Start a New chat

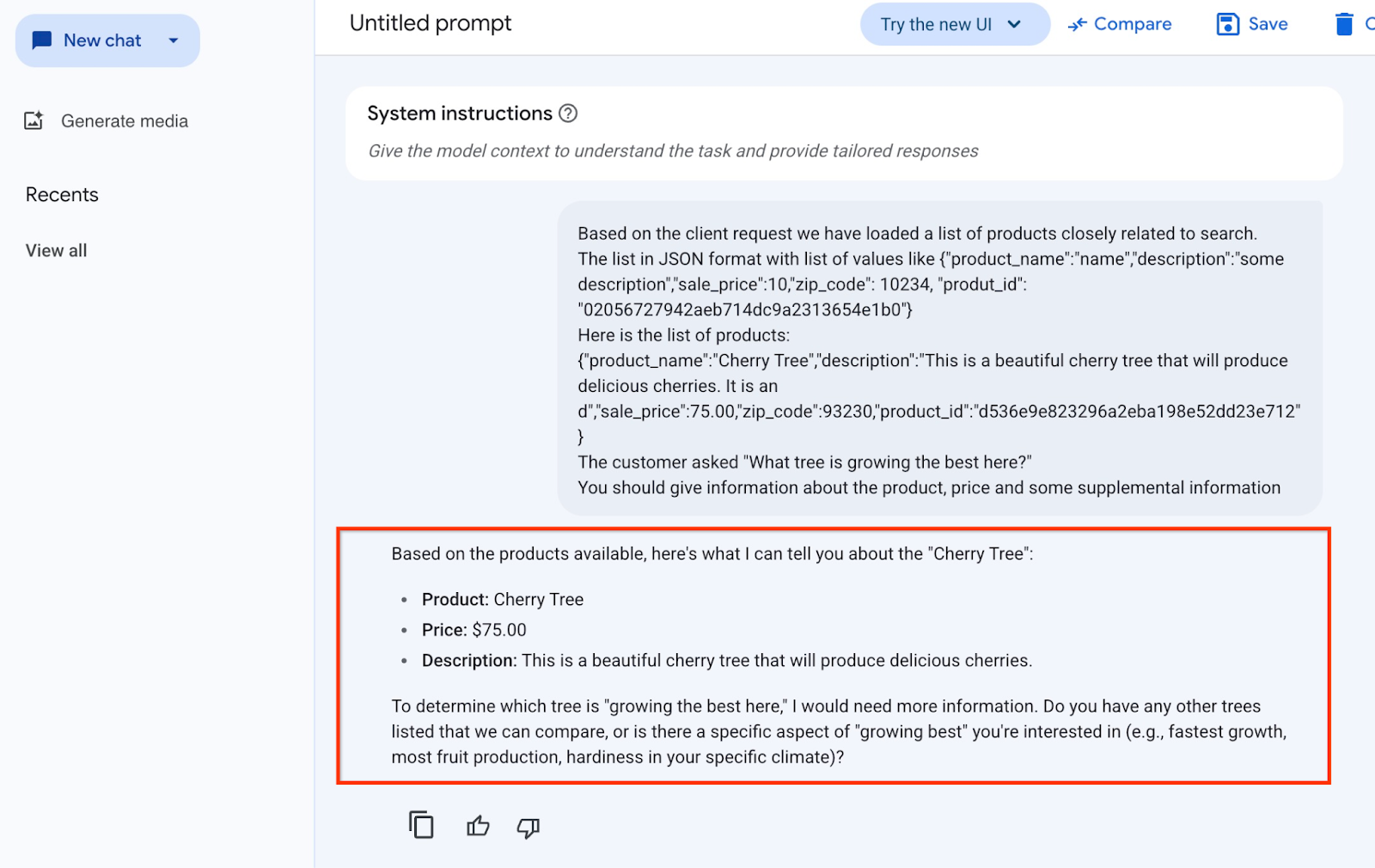pyautogui.click(x=101, y=40)
